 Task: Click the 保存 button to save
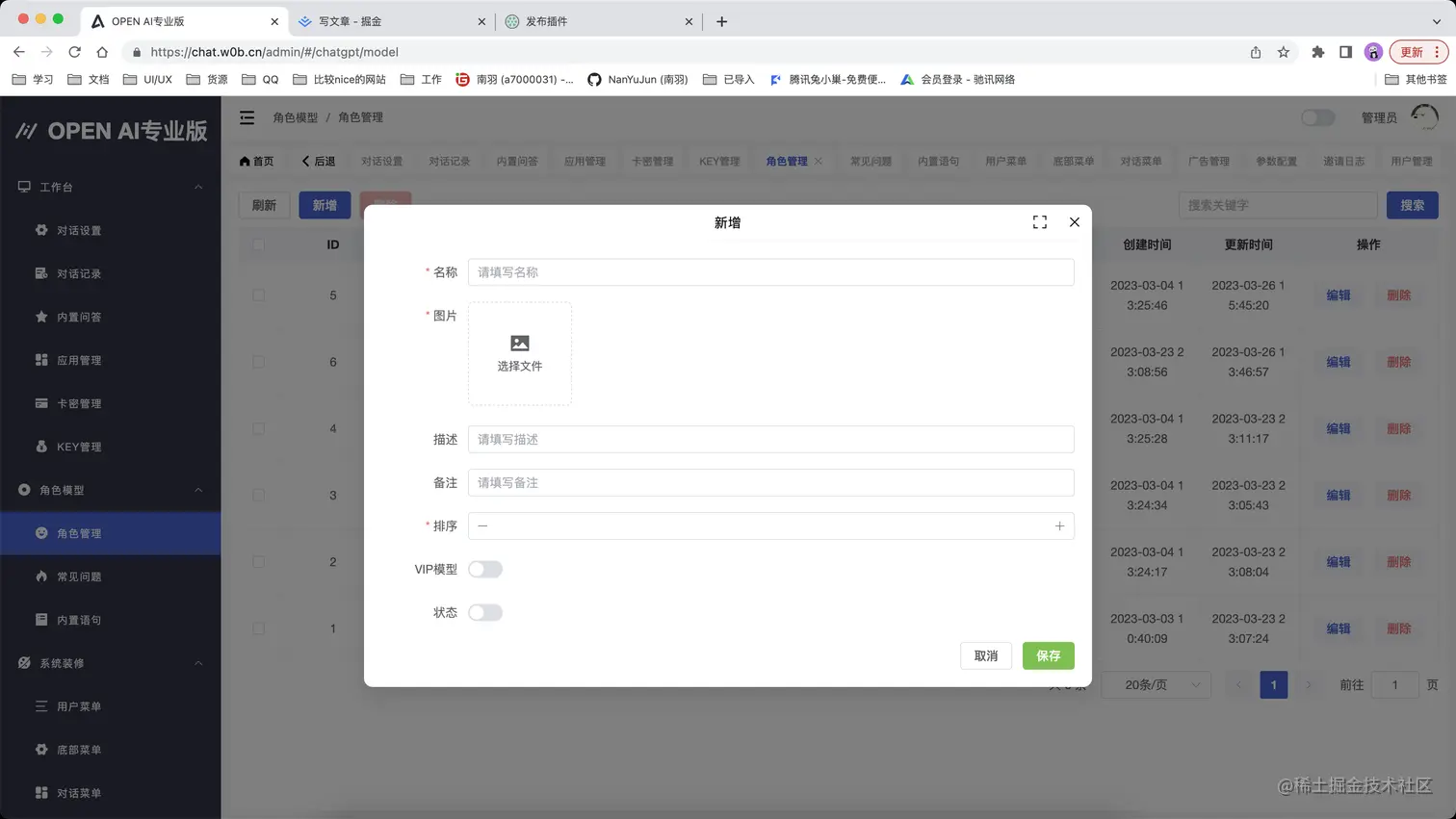pos(1048,655)
